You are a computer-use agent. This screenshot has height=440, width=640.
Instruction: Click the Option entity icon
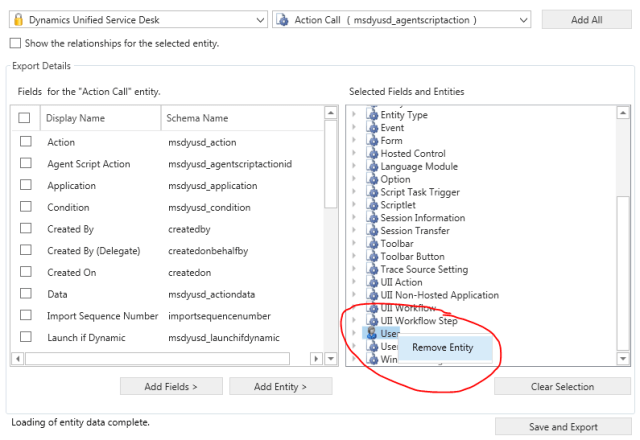coord(372,179)
